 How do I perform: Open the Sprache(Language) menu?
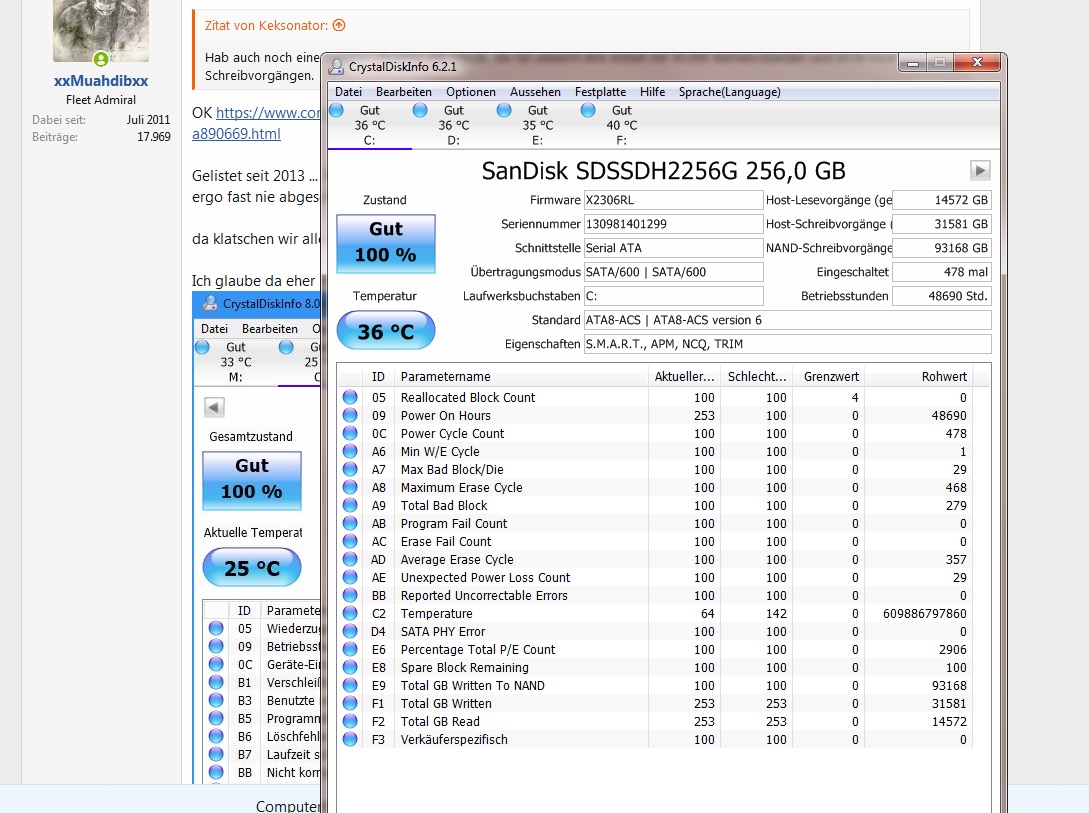click(729, 92)
